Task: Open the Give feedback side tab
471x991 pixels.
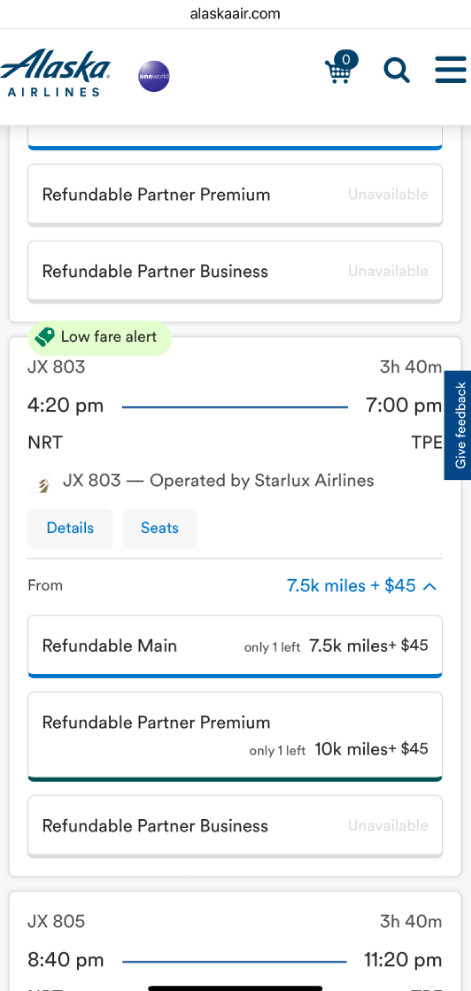Action: click(458, 425)
